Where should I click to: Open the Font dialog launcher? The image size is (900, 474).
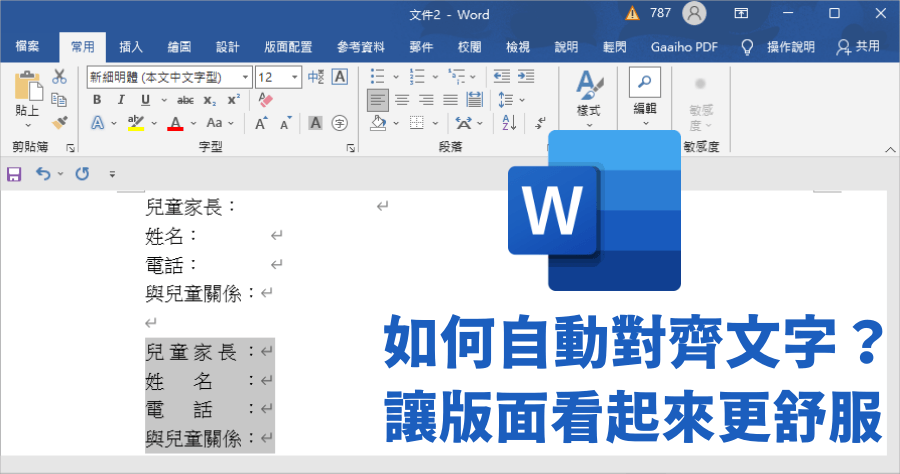click(351, 148)
